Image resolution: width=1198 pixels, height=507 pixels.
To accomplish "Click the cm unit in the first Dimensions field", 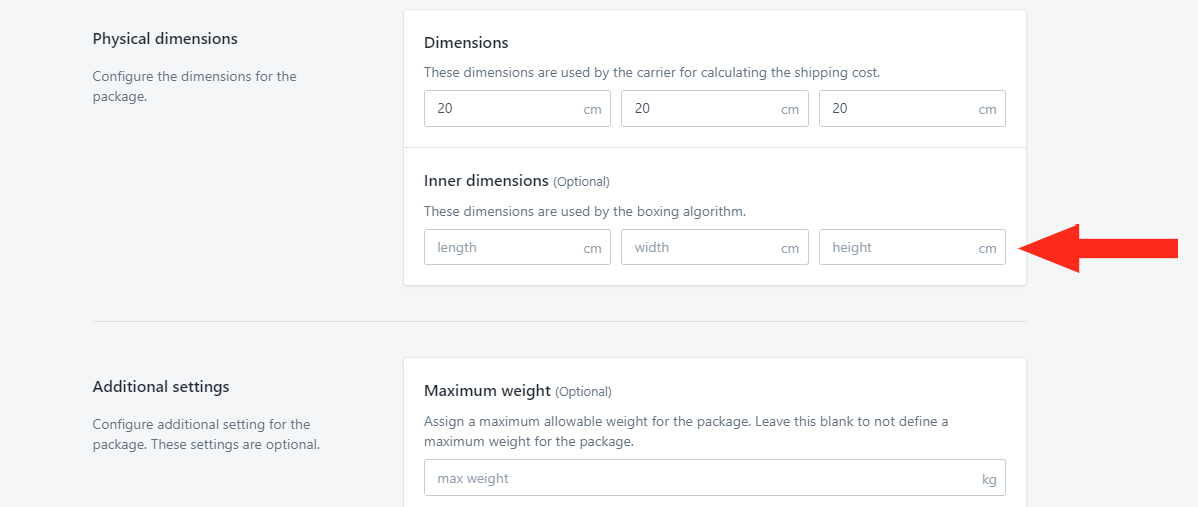I will coord(593,110).
